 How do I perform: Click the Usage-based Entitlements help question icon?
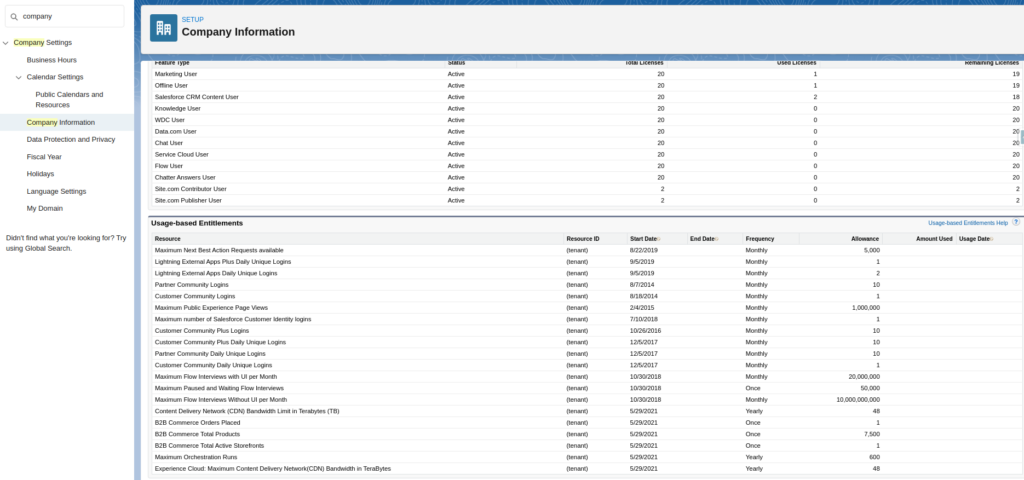pyautogui.click(x=1016, y=223)
